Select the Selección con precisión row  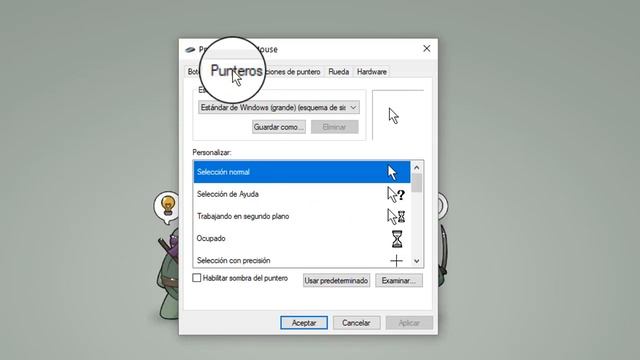pos(302,260)
